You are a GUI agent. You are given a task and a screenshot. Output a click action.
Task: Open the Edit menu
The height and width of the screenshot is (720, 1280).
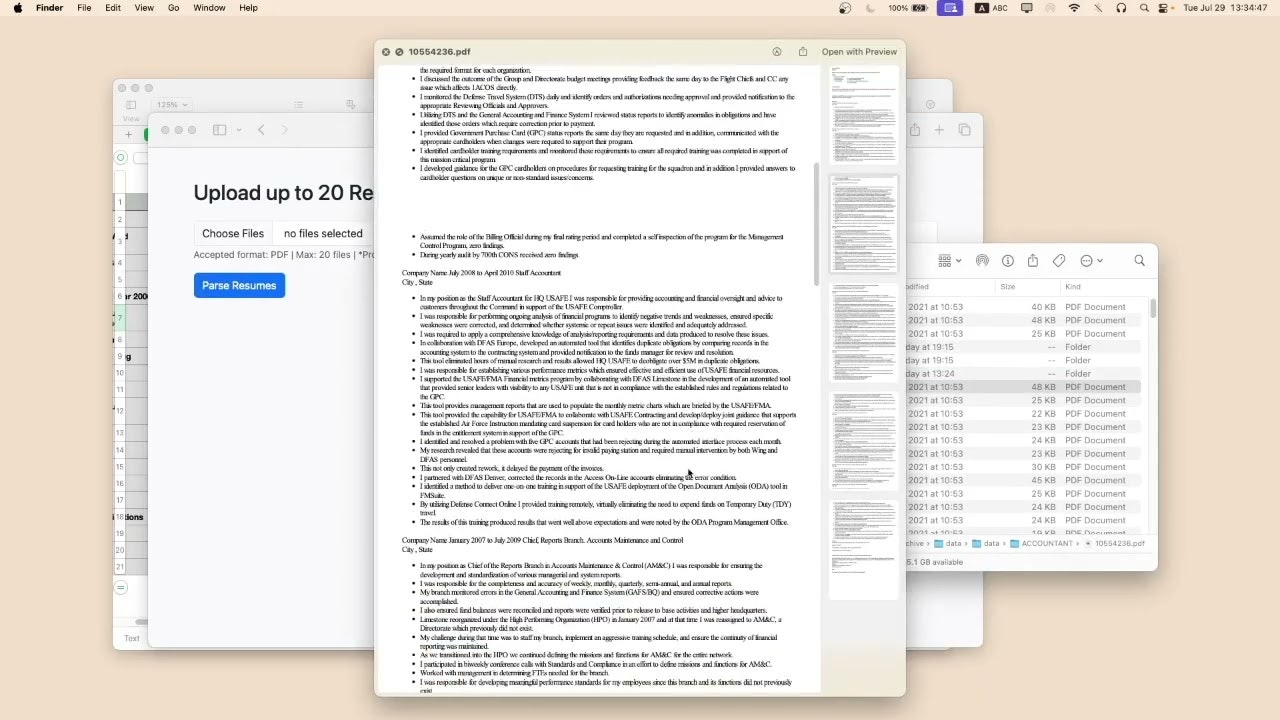[113, 8]
